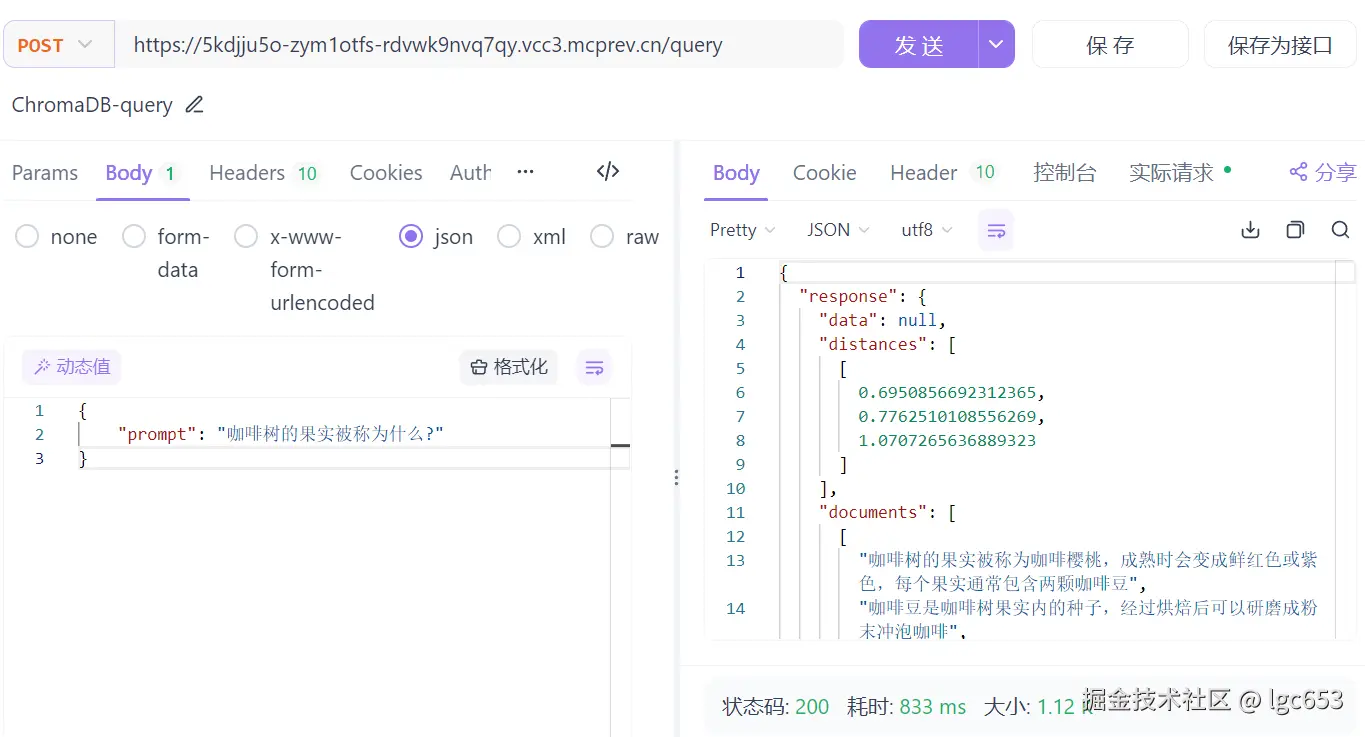Click the panel divider drag handle
The height and width of the screenshot is (737, 1365).
coord(676,477)
